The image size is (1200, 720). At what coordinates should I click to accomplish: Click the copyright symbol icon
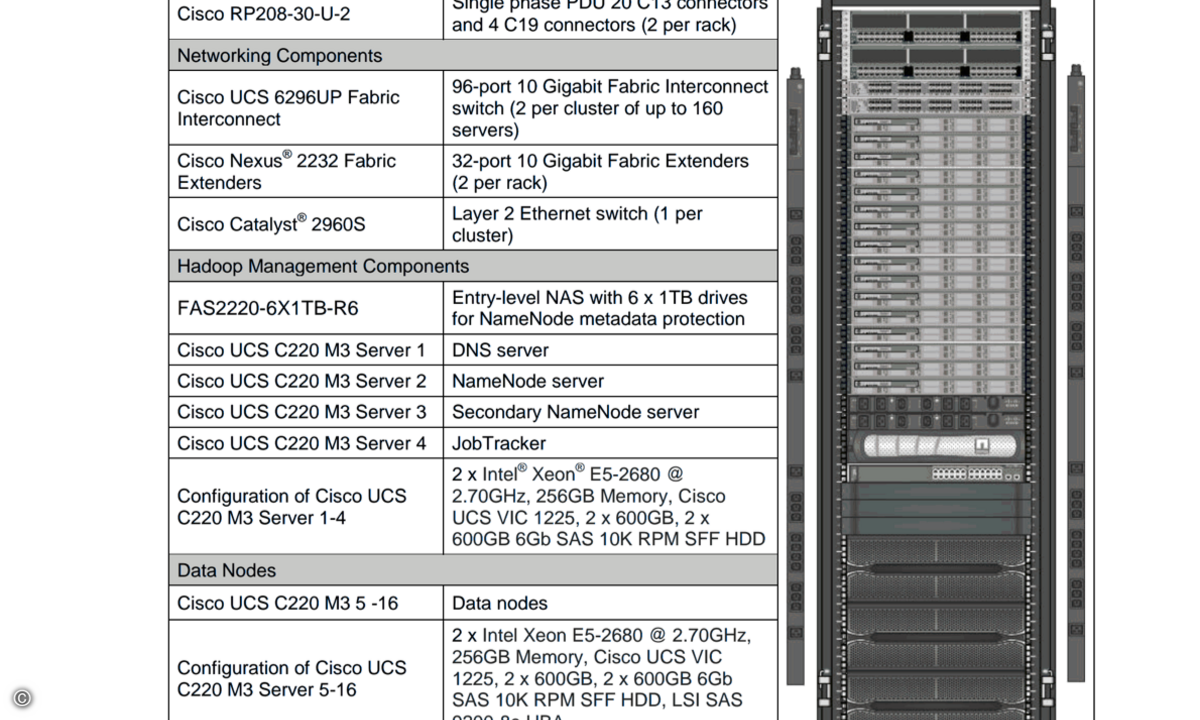coord(22,698)
